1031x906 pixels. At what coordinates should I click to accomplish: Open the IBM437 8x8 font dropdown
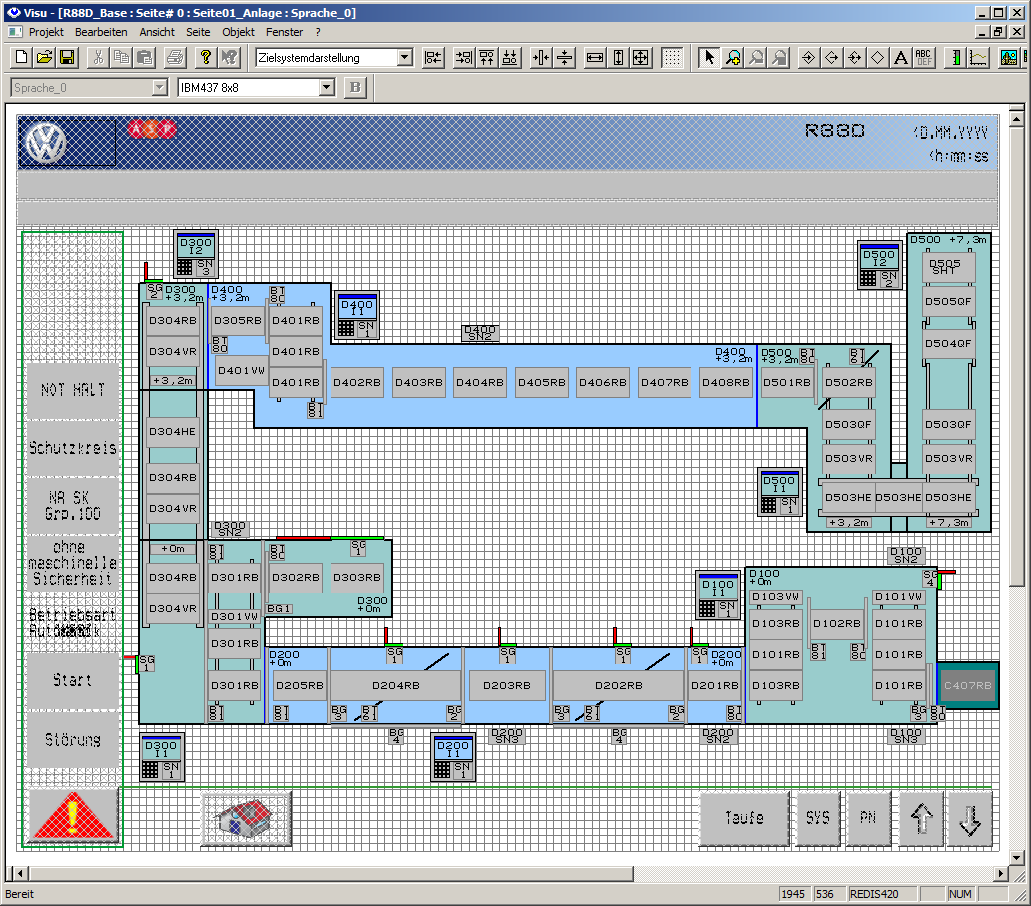pos(326,88)
